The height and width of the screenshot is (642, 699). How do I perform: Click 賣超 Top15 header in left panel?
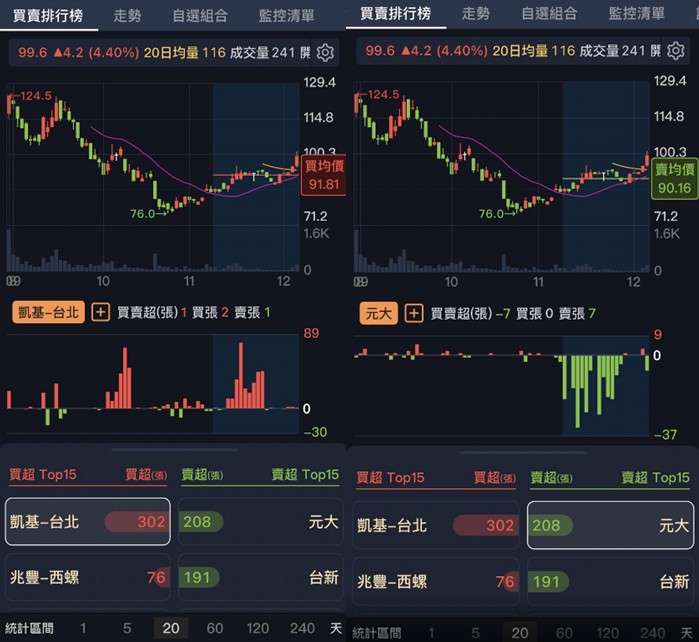point(305,474)
